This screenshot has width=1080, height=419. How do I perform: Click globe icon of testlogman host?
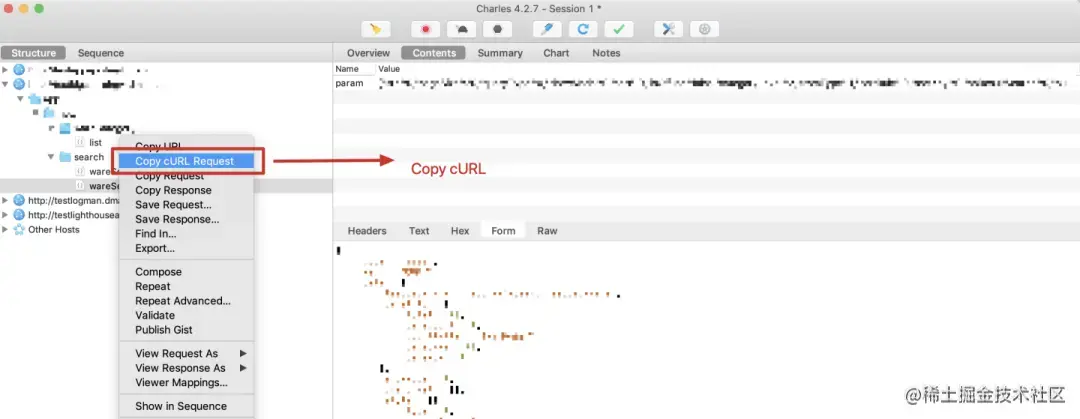pyautogui.click(x=19, y=201)
